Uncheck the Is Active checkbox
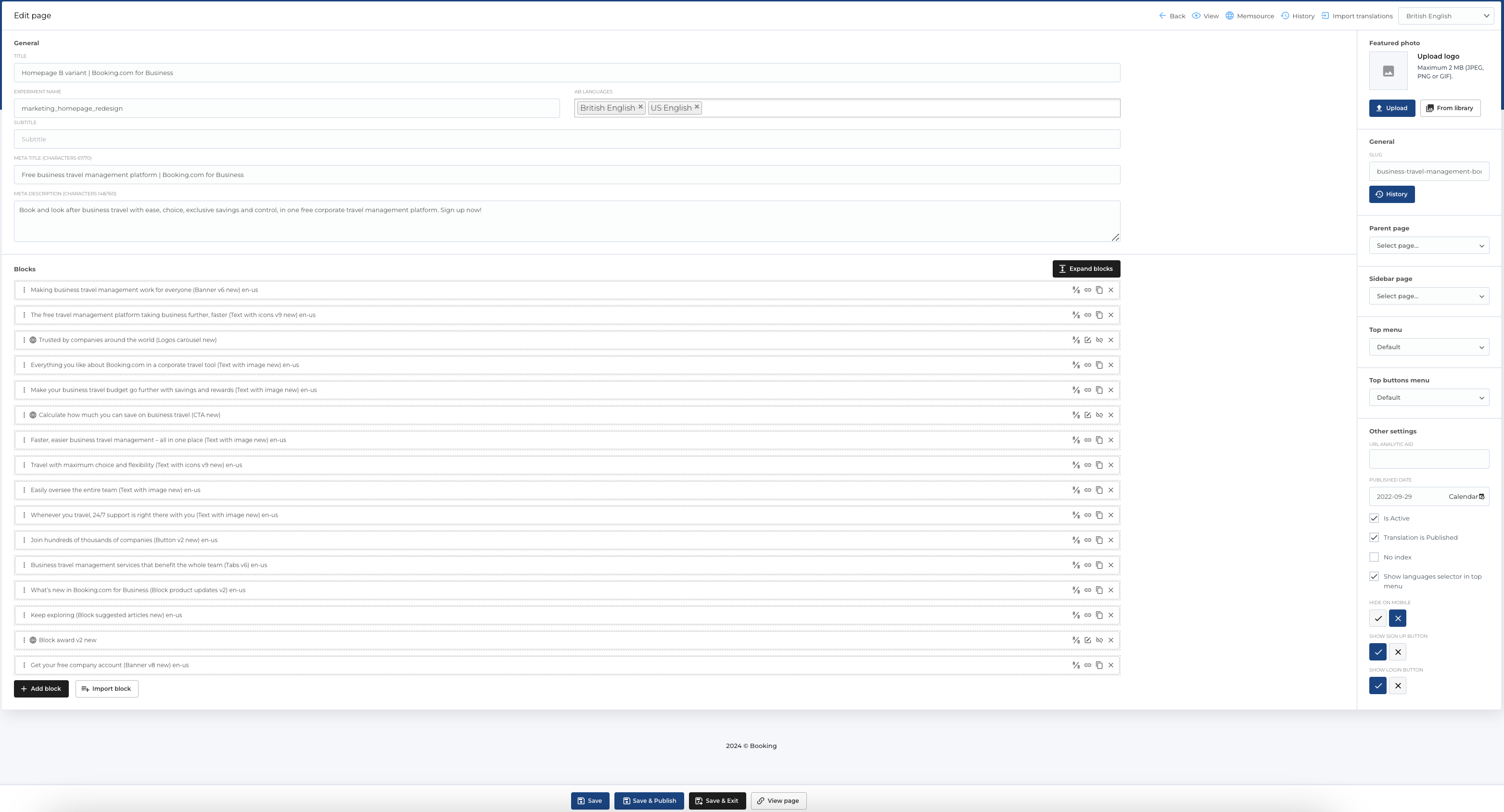The image size is (1504, 812). 1375,519
